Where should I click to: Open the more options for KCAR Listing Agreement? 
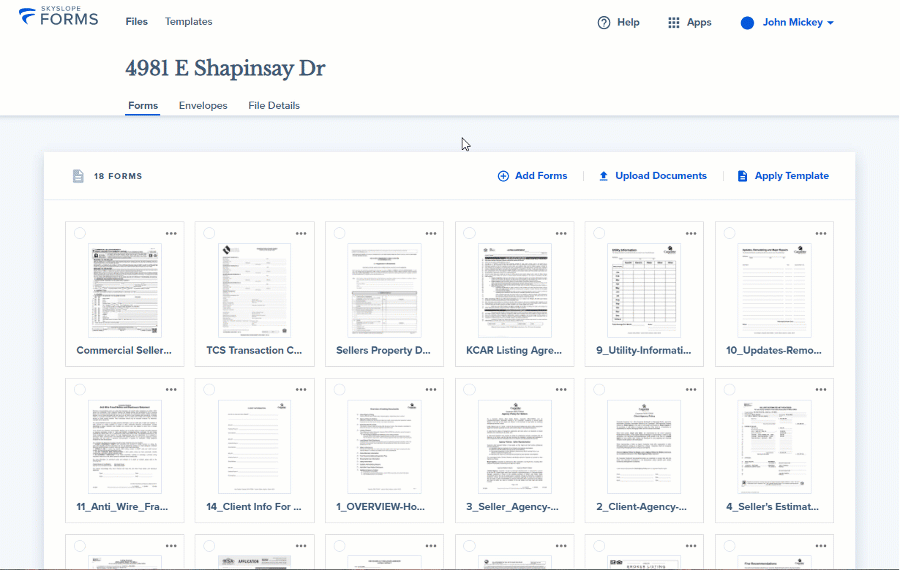(x=561, y=234)
